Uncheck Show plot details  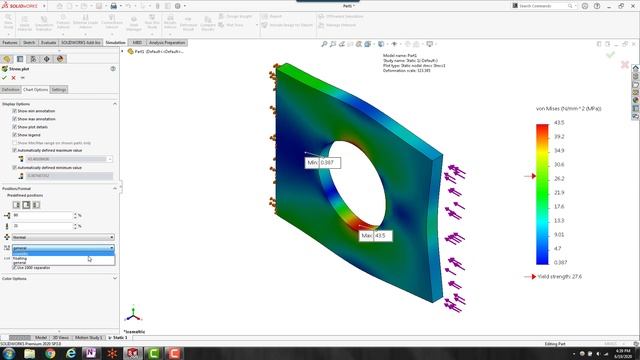coord(15,127)
